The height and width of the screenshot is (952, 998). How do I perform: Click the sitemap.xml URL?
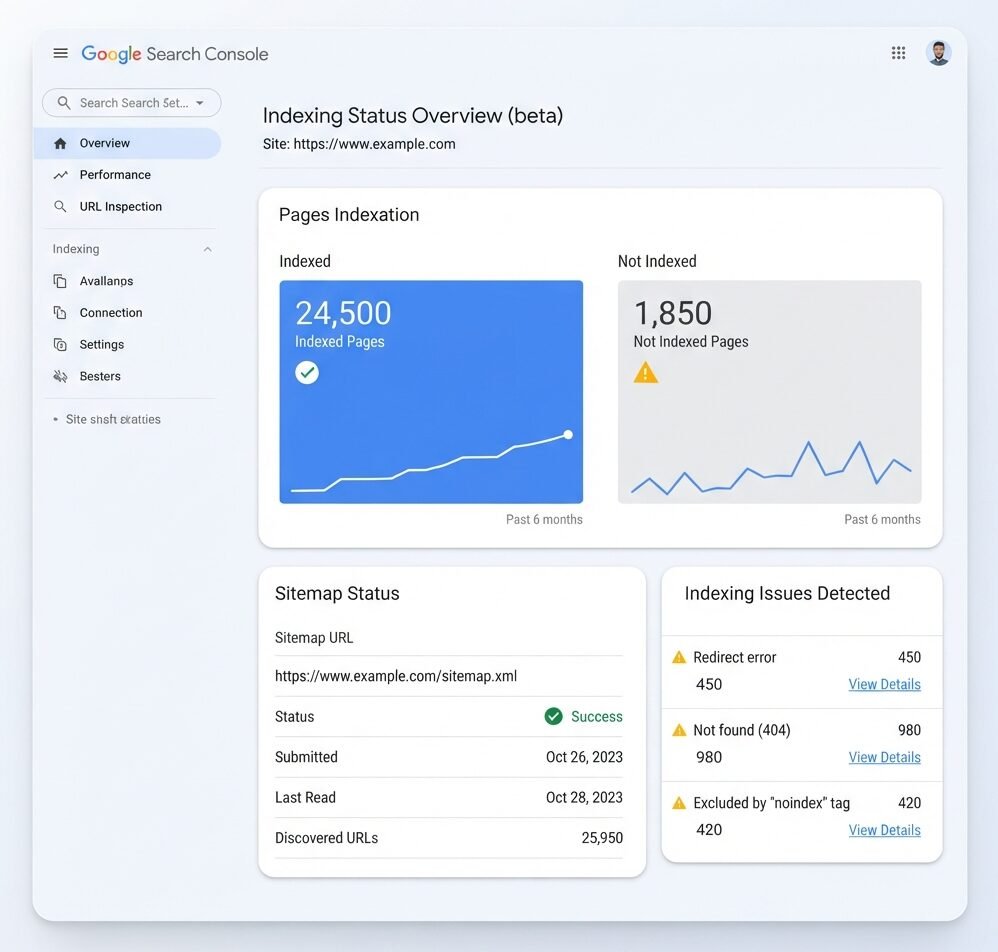coord(395,676)
